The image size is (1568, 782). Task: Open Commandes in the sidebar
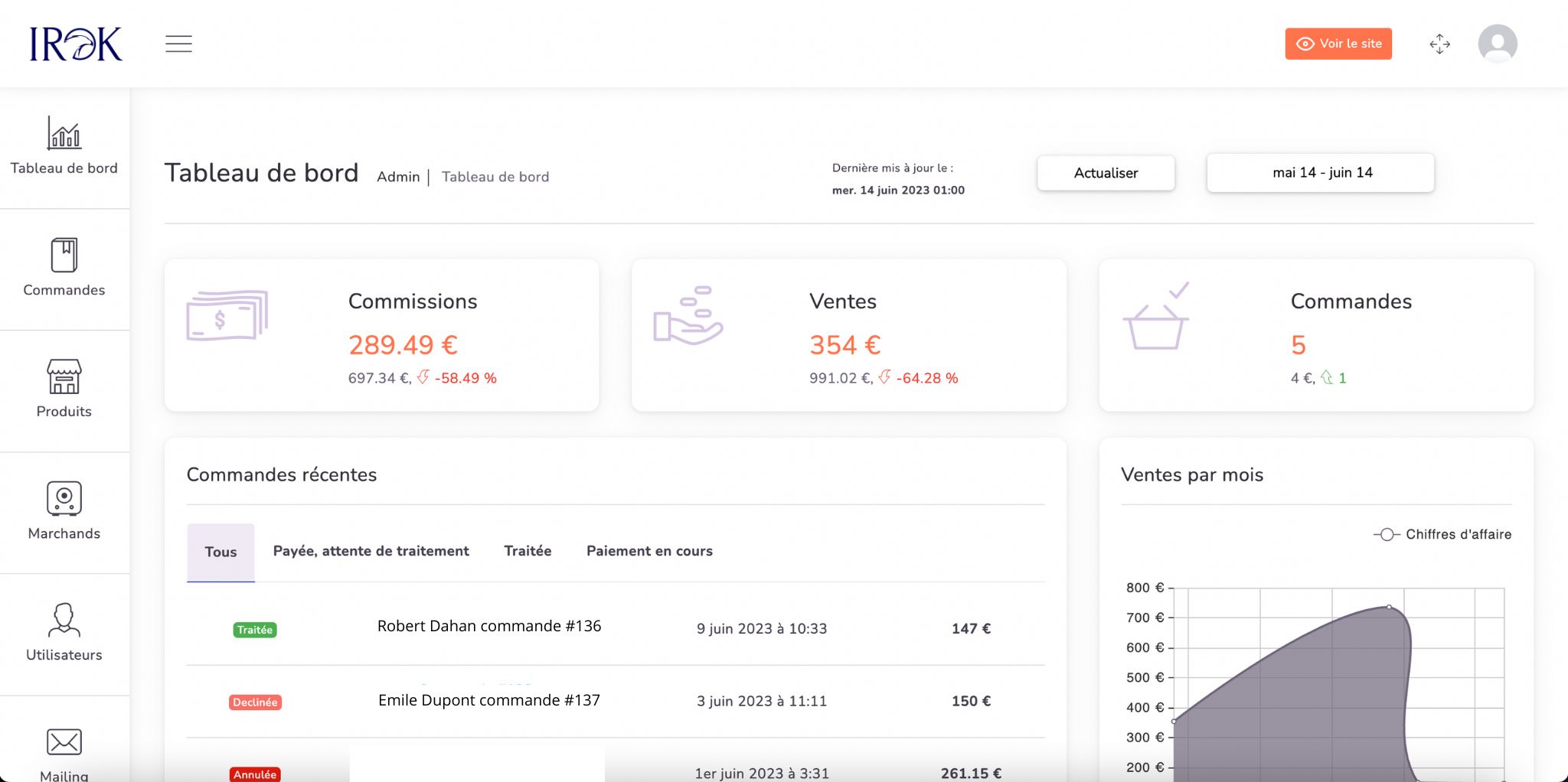pyautogui.click(x=64, y=268)
